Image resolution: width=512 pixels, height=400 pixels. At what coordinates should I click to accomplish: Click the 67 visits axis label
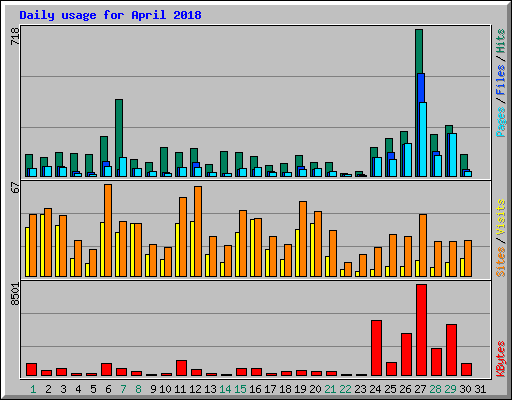[15, 188]
